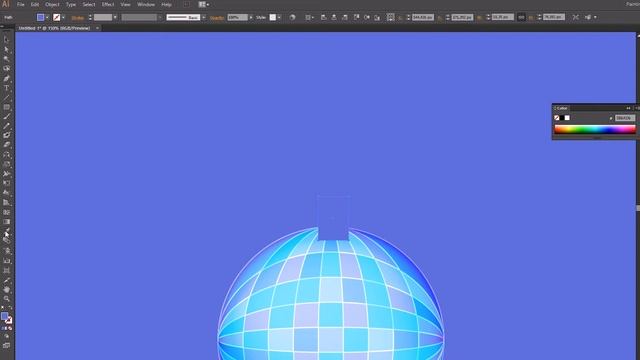Select the Hand tool
This screenshot has height=360, width=640.
[6, 289]
